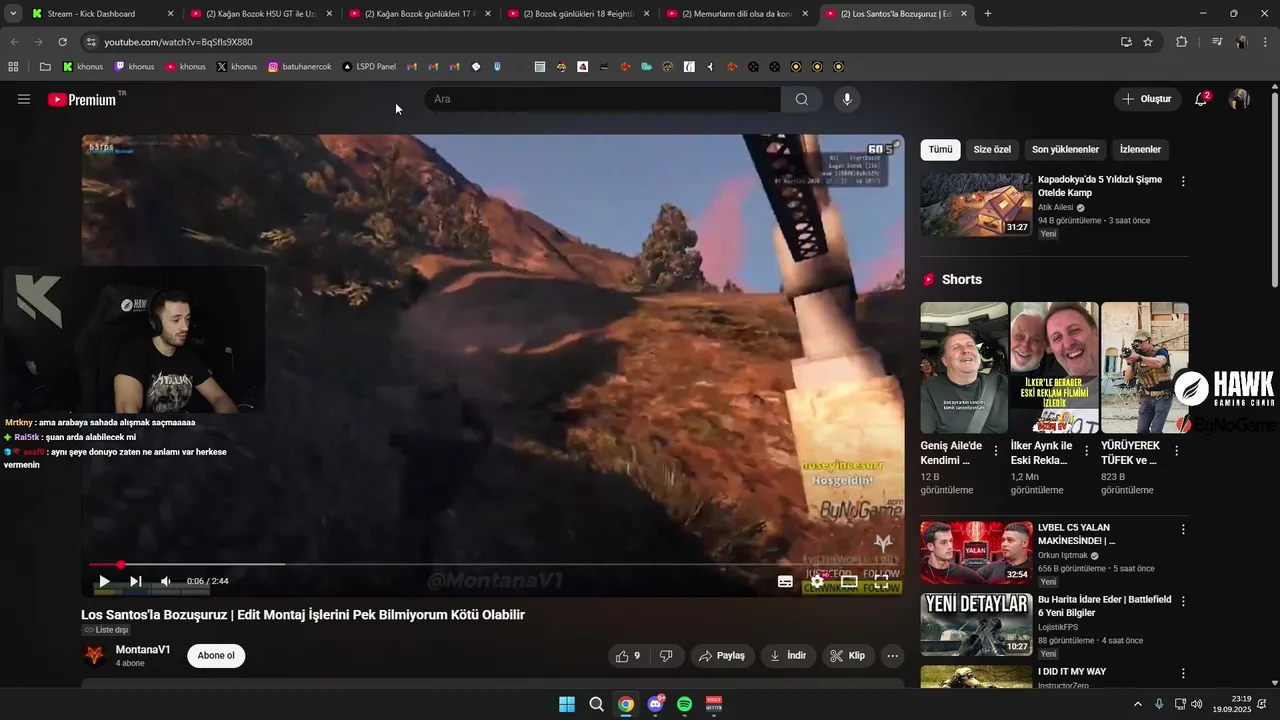Seek on the video progress bar
Screen dimensions: 1280x720
tap(493, 565)
